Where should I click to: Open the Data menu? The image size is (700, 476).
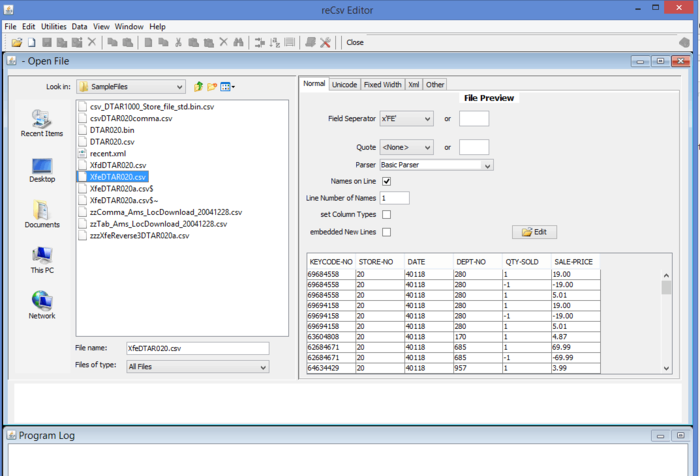click(x=79, y=26)
